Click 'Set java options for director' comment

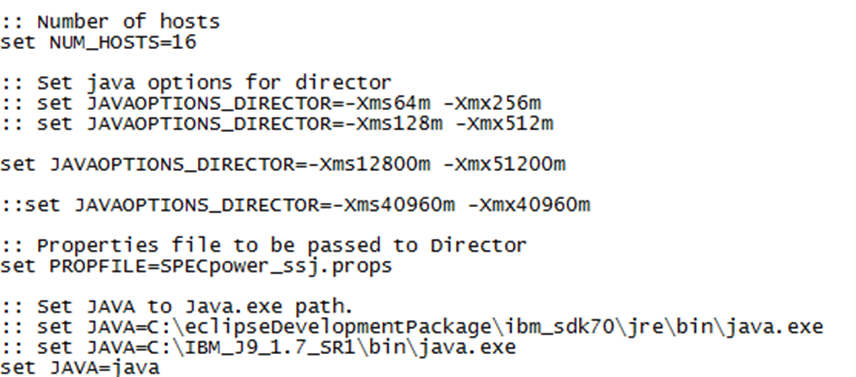point(195,83)
